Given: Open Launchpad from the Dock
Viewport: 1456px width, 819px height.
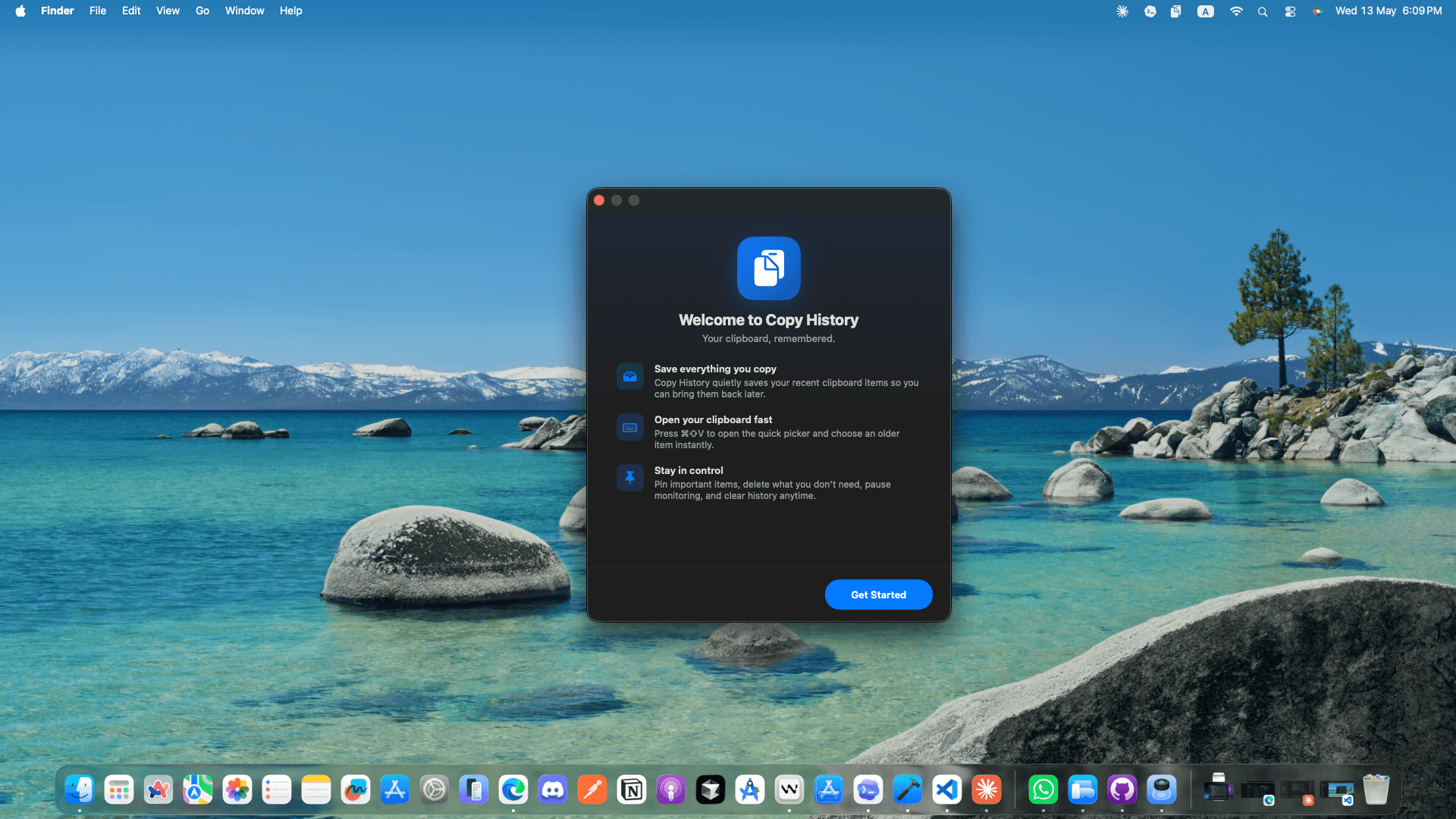Looking at the screenshot, I should click(x=119, y=790).
